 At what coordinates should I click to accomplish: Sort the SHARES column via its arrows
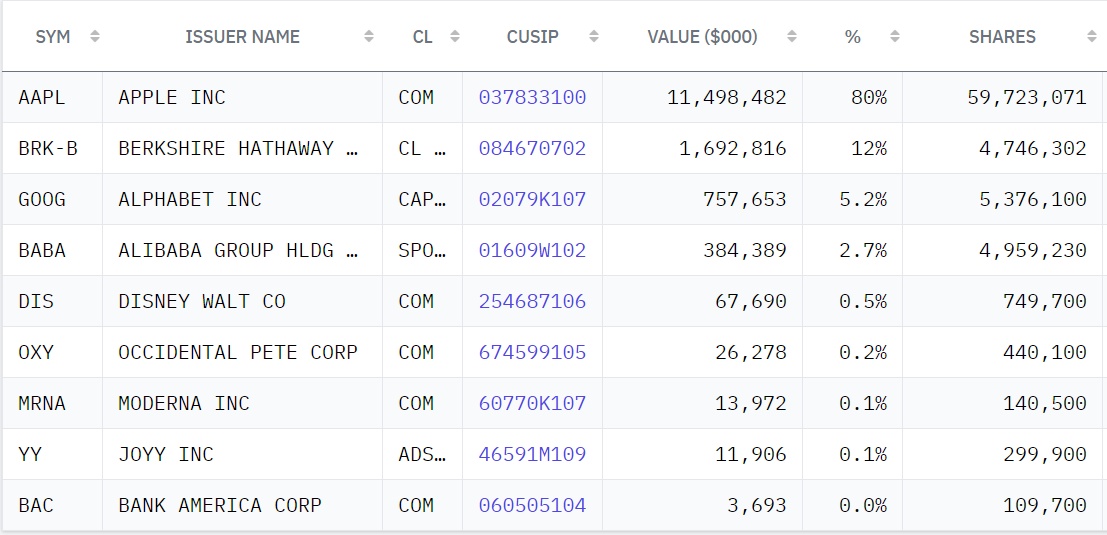[x=1091, y=37]
